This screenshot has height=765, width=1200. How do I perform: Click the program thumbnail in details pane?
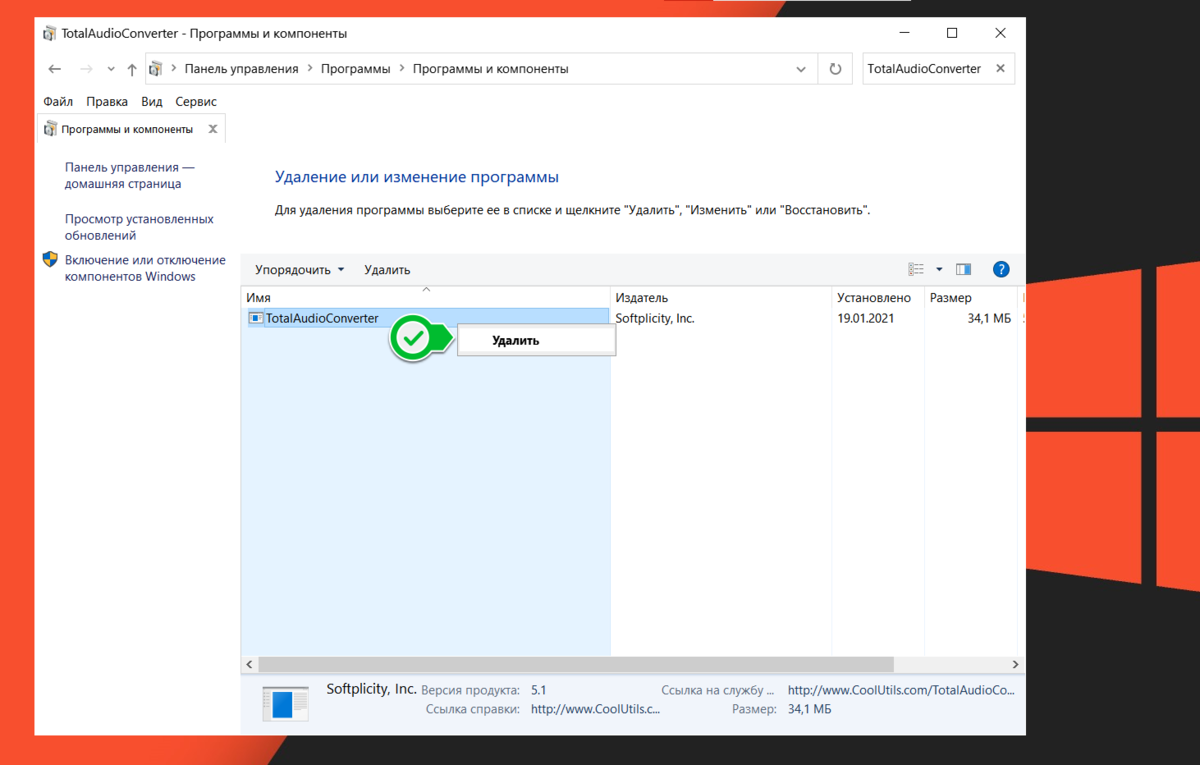pyautogui.click(x=286, y=704)
